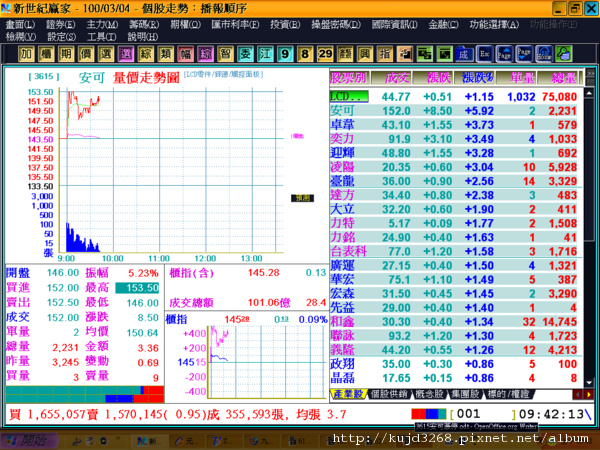Open the 設定(S) menu
The width and height of the screenshot is (600, 450).
tap(61, 37)
